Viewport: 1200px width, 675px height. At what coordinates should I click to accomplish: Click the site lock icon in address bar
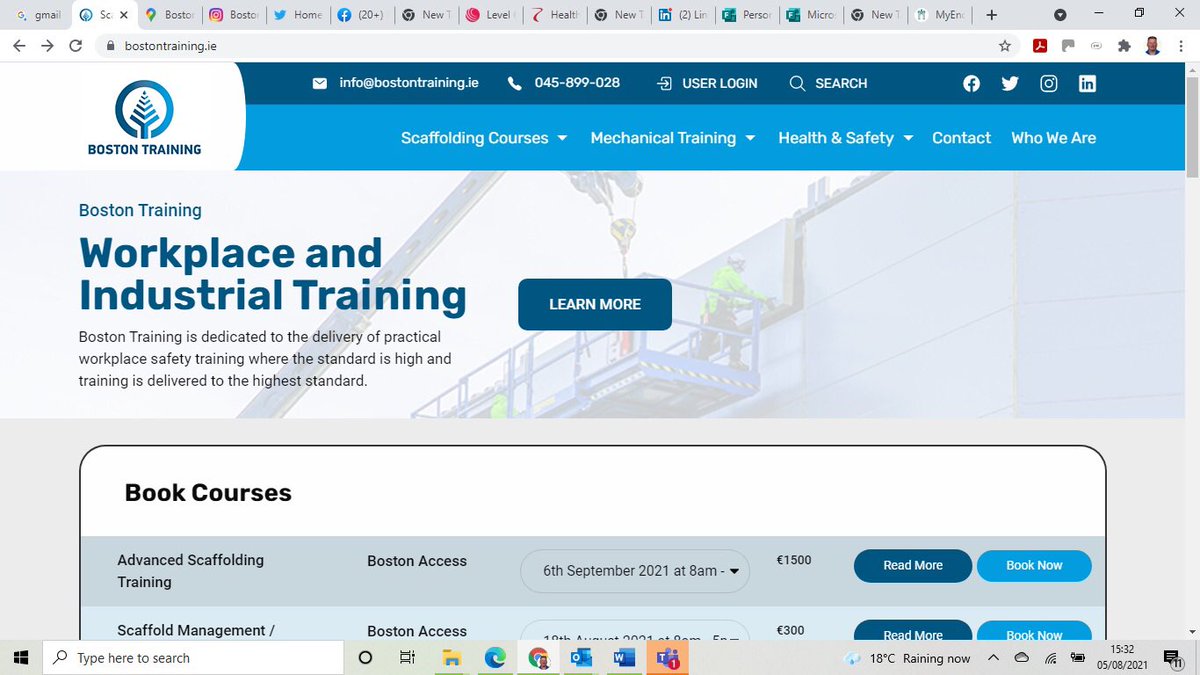(110, 46)
